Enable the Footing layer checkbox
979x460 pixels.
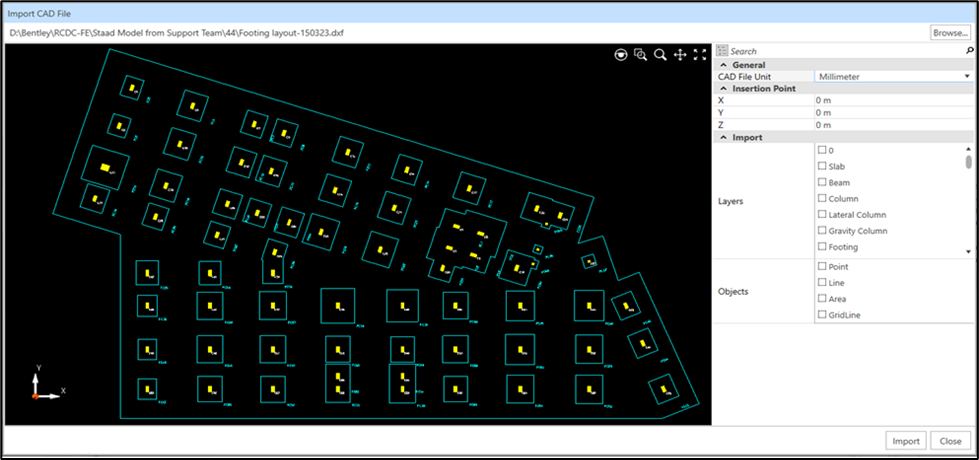pyautogui.click(x=822, y=247)
